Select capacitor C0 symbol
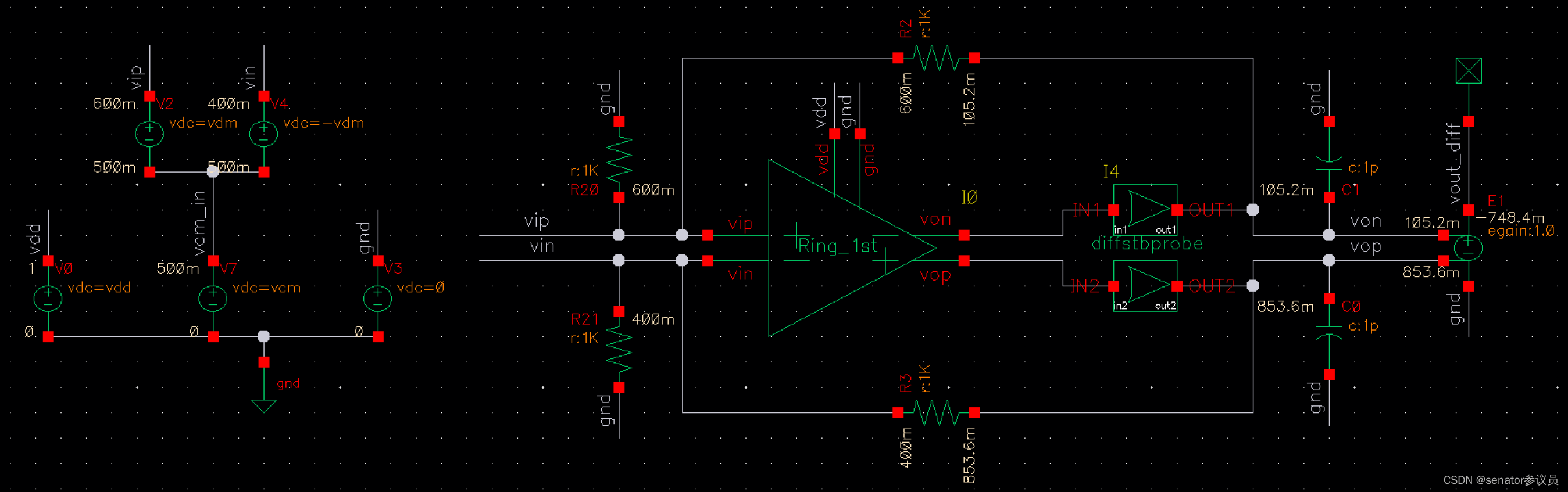Screen dimensions: 1568x492 [1330, 332]
